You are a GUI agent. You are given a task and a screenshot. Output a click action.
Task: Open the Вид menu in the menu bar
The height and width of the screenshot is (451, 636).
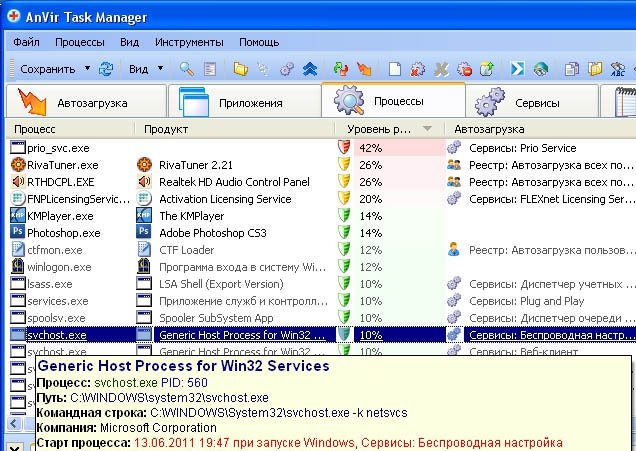[129, 42]
